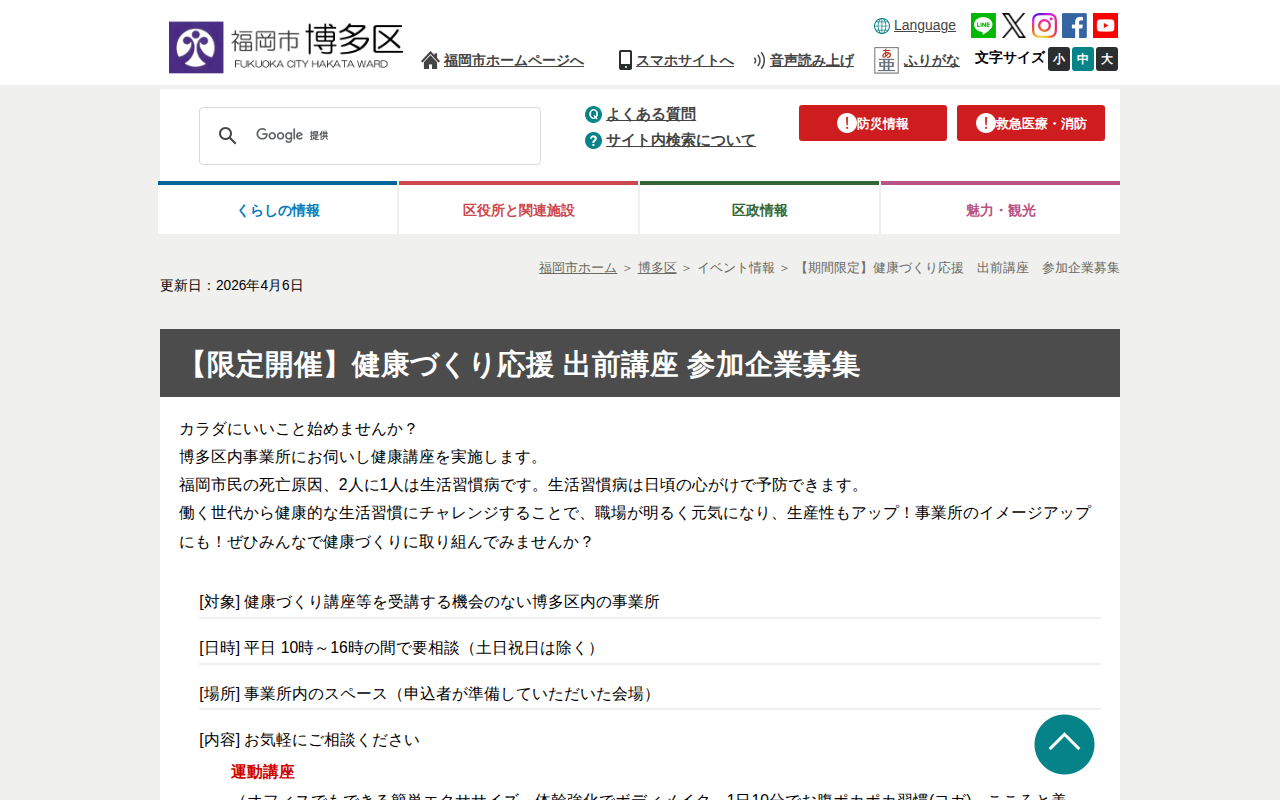Click 博多区 breadcrumb link
The height and width of the screenshot is (800, 1280).
coord(657,268)
